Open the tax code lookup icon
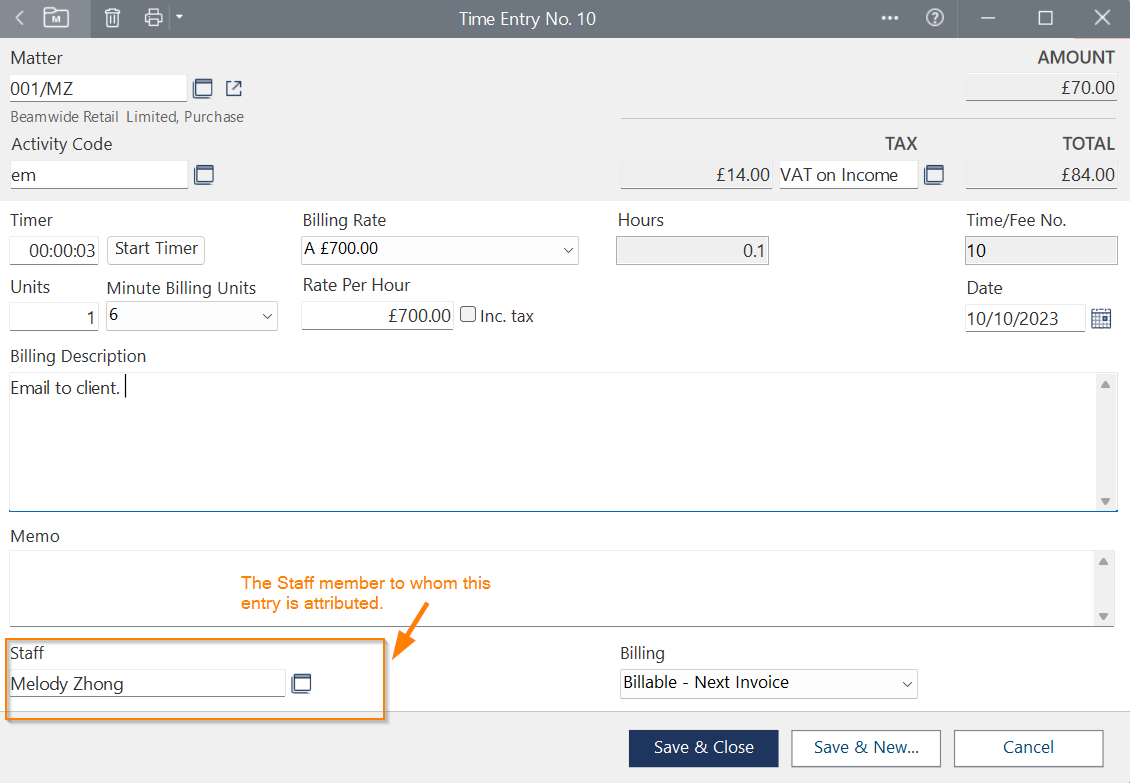Image resolution: width=1130 pixels, height=783 pixels. 934,175
